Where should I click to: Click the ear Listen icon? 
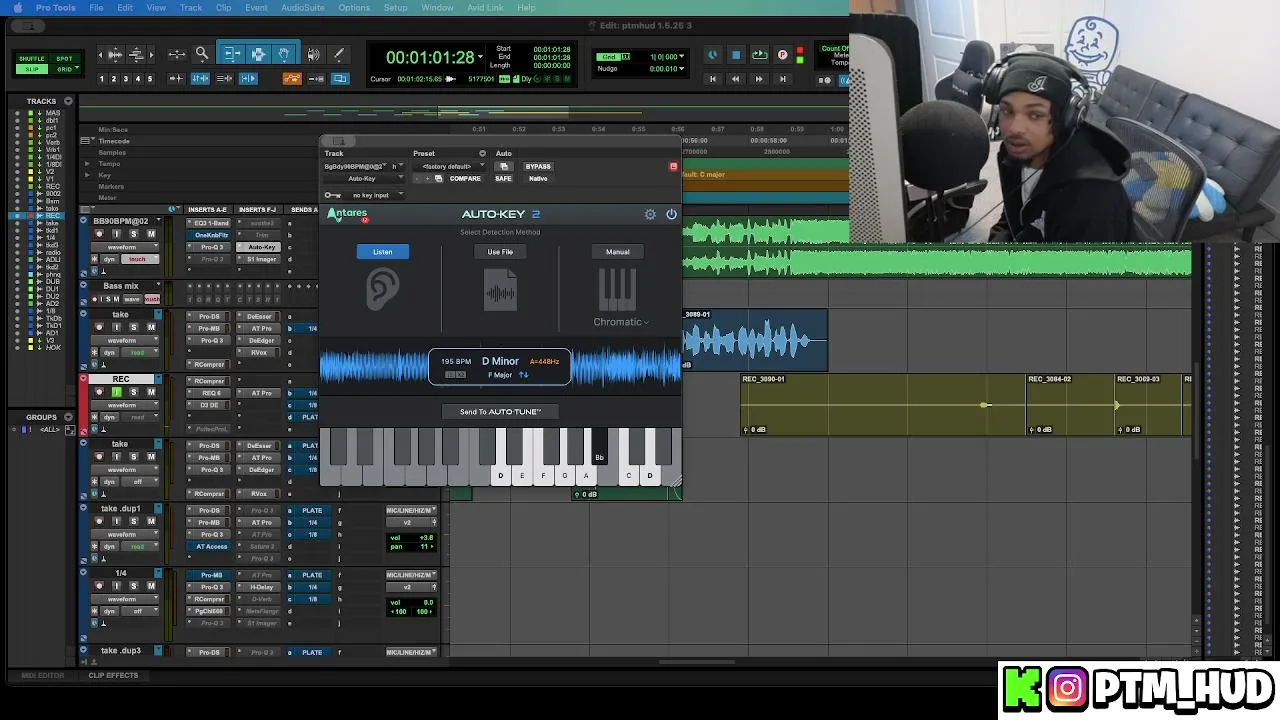point(382,290)
